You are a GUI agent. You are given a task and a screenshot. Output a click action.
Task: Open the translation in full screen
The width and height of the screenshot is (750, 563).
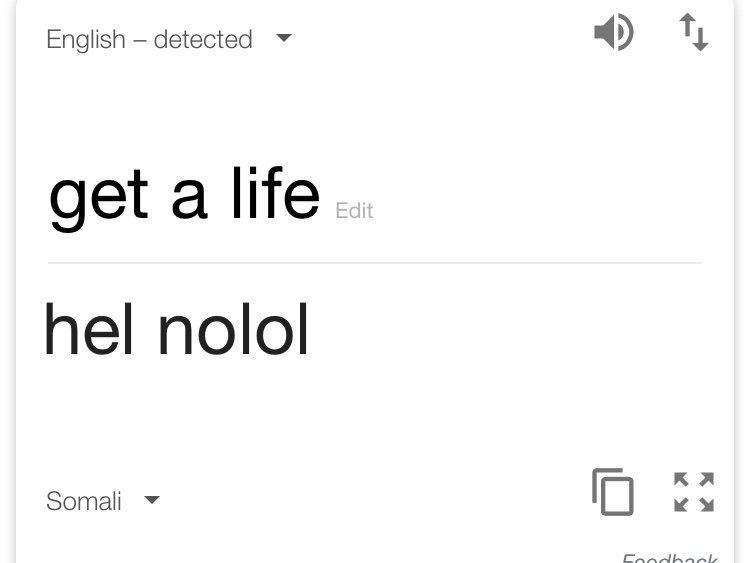(x=694, y=492)
